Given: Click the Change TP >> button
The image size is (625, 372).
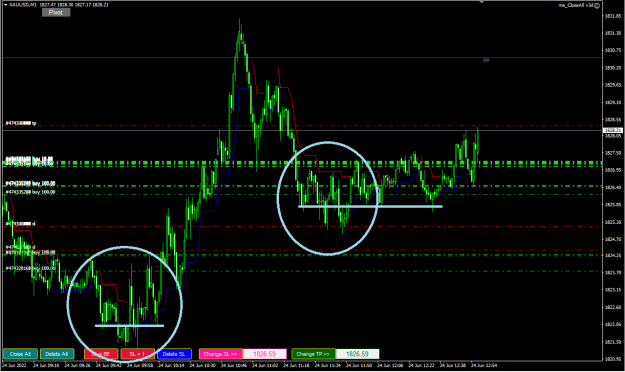Looking at the screenshot, I should pos(313,354).
